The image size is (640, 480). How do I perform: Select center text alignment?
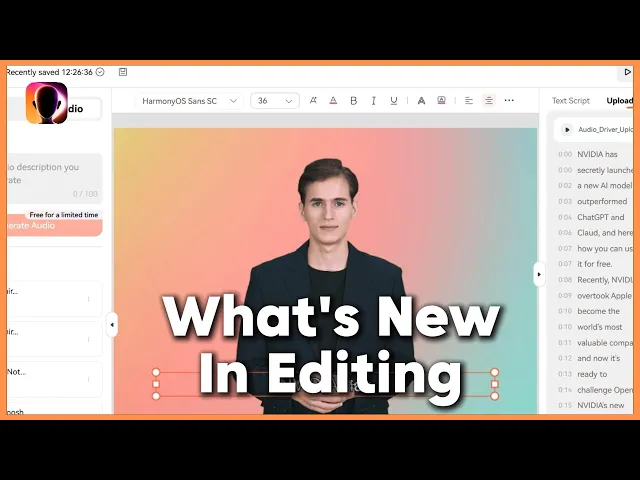pos(489,100)
